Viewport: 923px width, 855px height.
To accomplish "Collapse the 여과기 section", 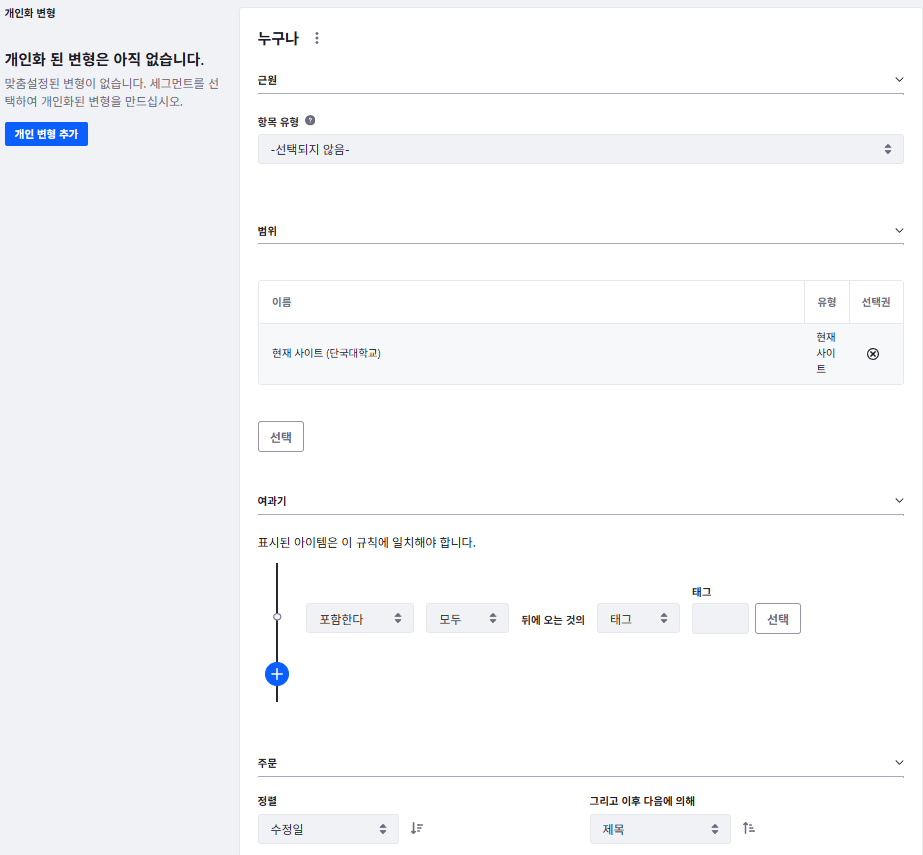I will coord(898,500).
